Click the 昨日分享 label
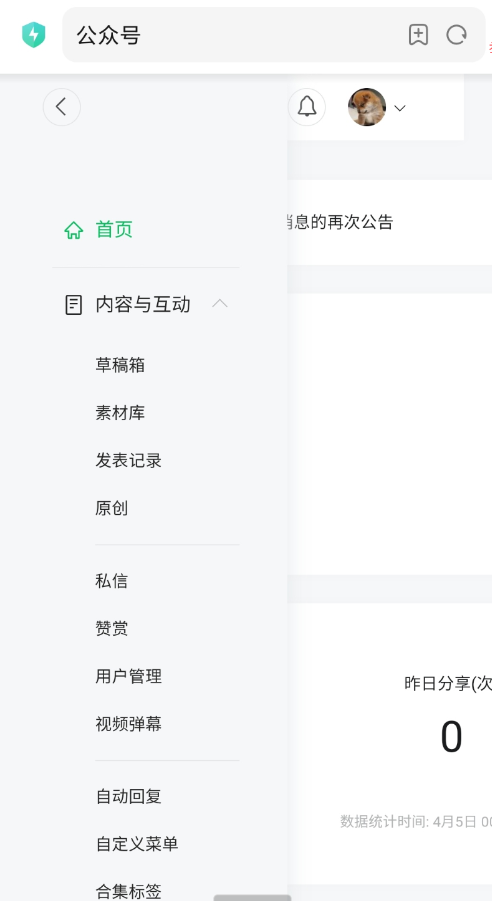This screenshot has width=492, height=901. tap(448, 683)
